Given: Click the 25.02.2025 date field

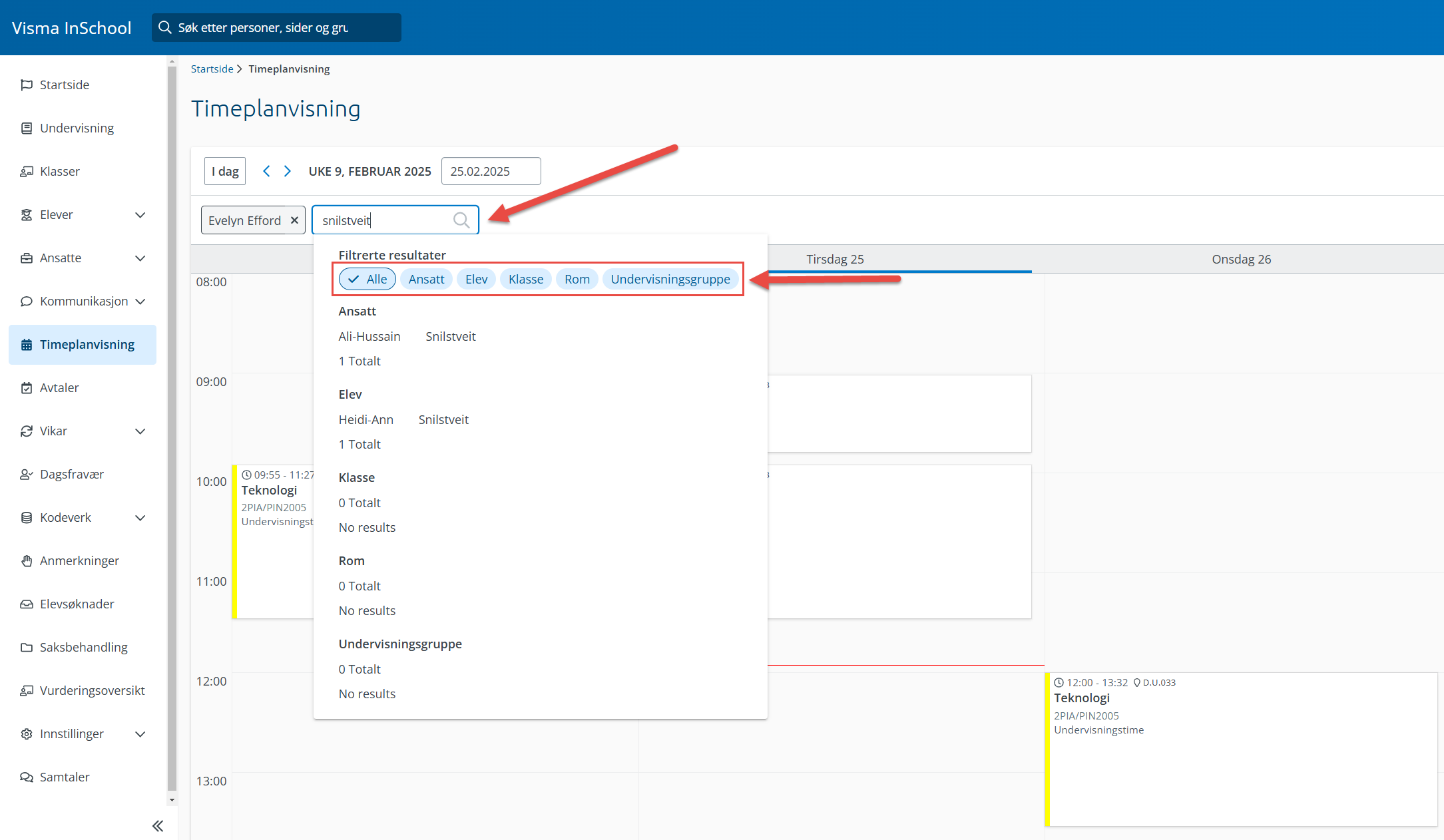Looking at the screenshot, I should click(491, 171).
